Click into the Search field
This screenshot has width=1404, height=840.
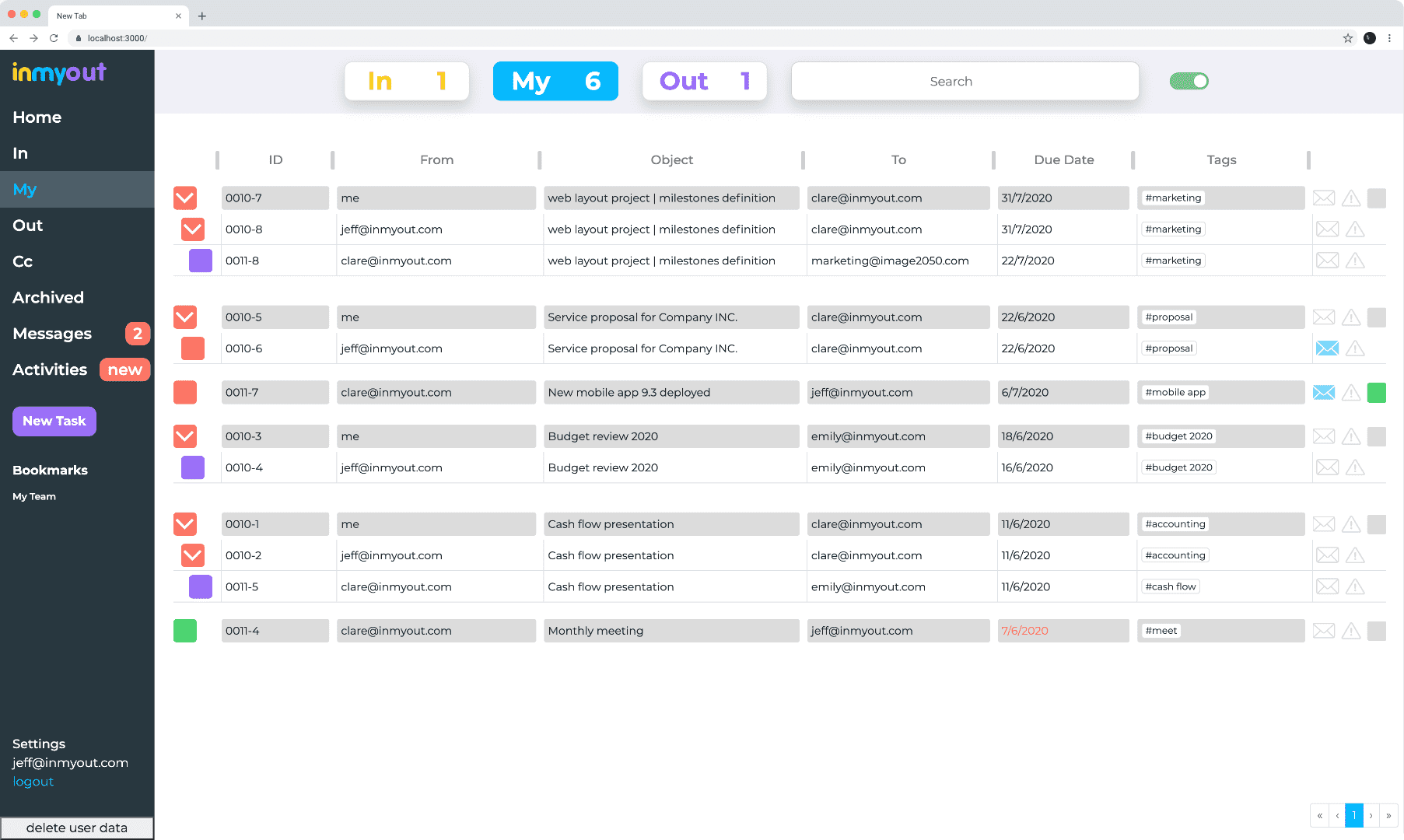click(965, 82)
